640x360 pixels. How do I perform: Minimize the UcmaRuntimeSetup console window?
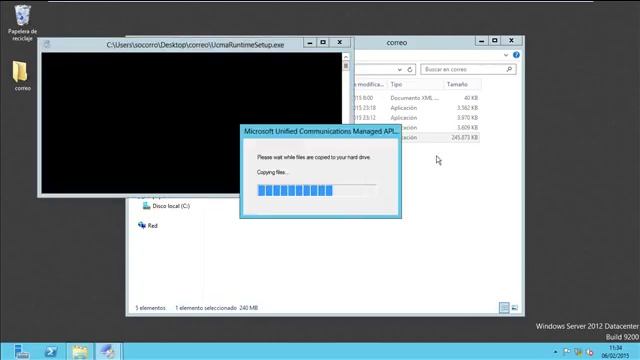click(310, 42)
